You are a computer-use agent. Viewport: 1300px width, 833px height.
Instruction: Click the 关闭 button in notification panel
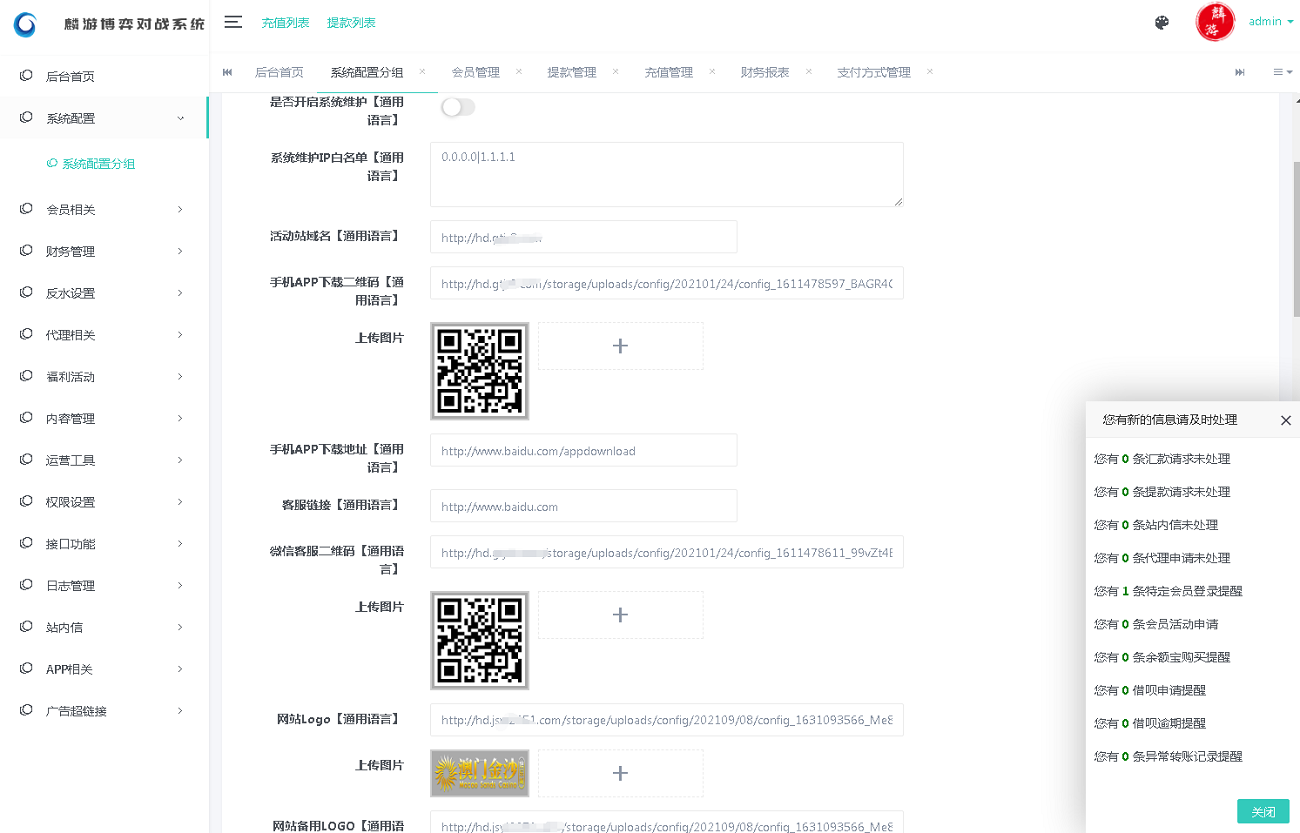click(1263, 811)
